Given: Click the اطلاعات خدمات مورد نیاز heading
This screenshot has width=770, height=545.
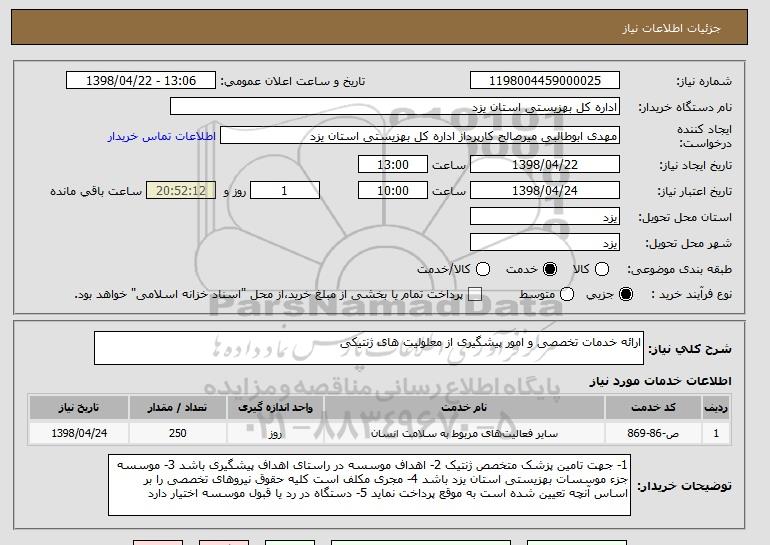Looking at the screenshot, I should (660, 381).
